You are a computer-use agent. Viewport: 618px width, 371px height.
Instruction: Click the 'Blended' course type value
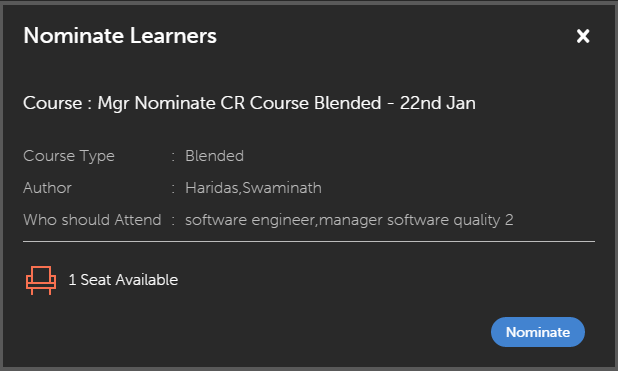[x=214, y=156]
